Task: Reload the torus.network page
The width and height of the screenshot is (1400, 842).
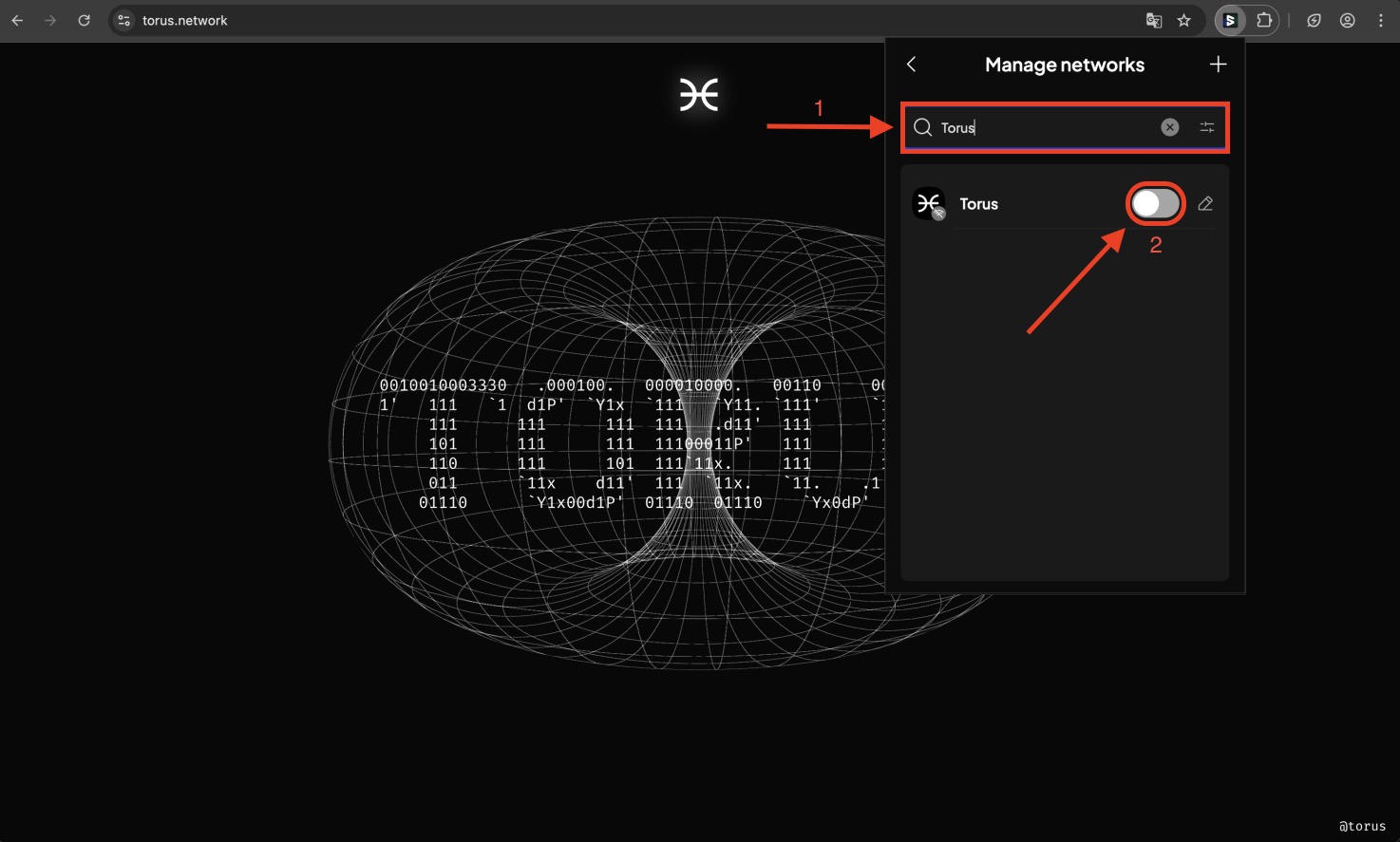Action: click(84, 20)
